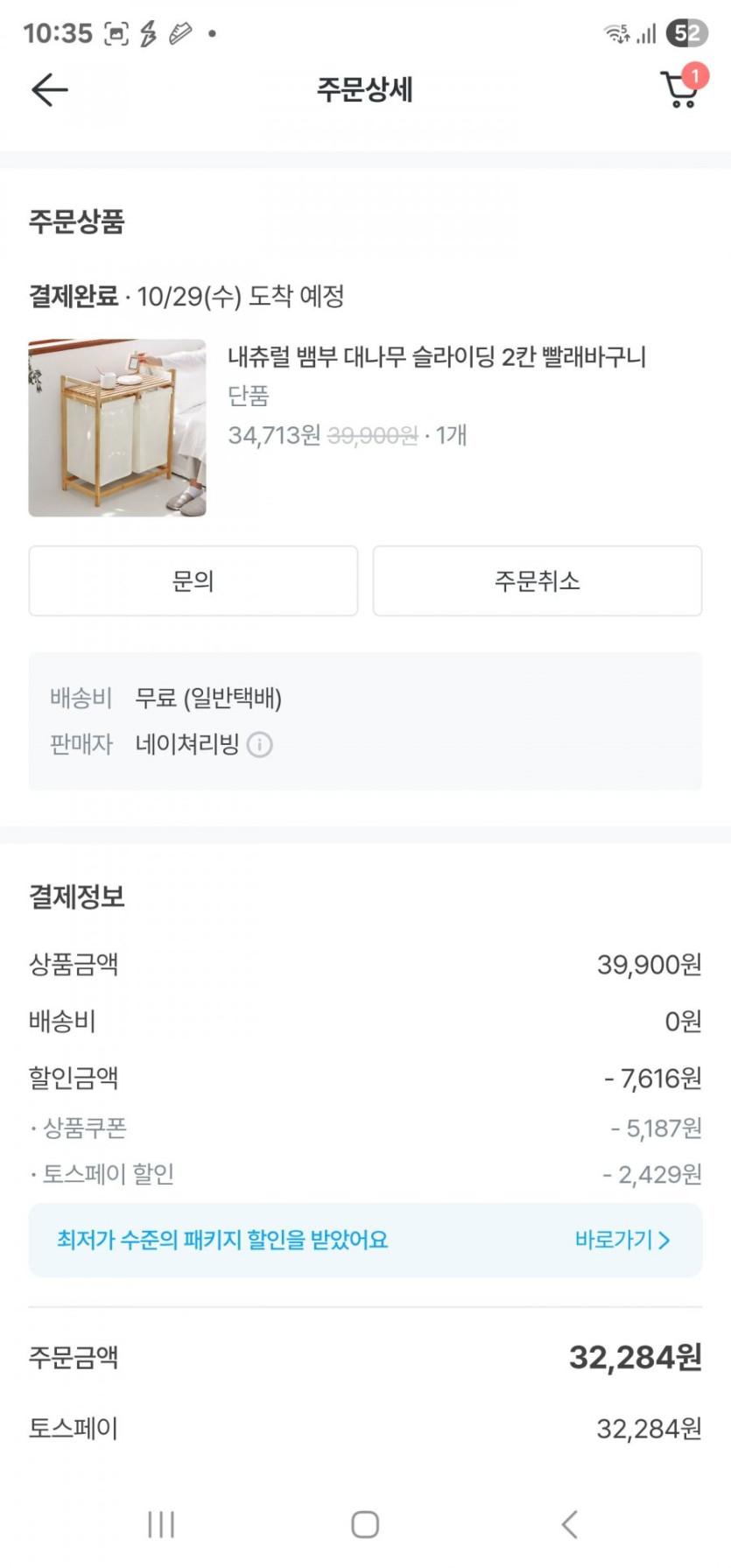The width and height of the screenshot is (731, 1568).
Task: Tap the 주문취소 cancel order button
Action: [x=537, y=581]
